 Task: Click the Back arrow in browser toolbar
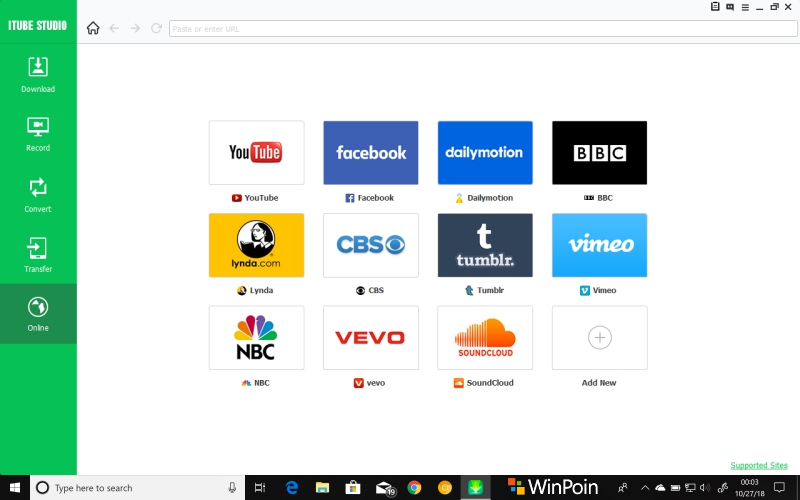coord(114,28)
